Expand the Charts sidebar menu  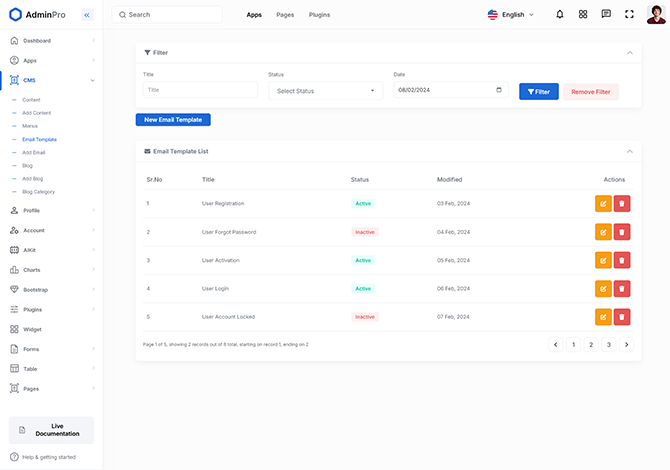coord(51,270)
